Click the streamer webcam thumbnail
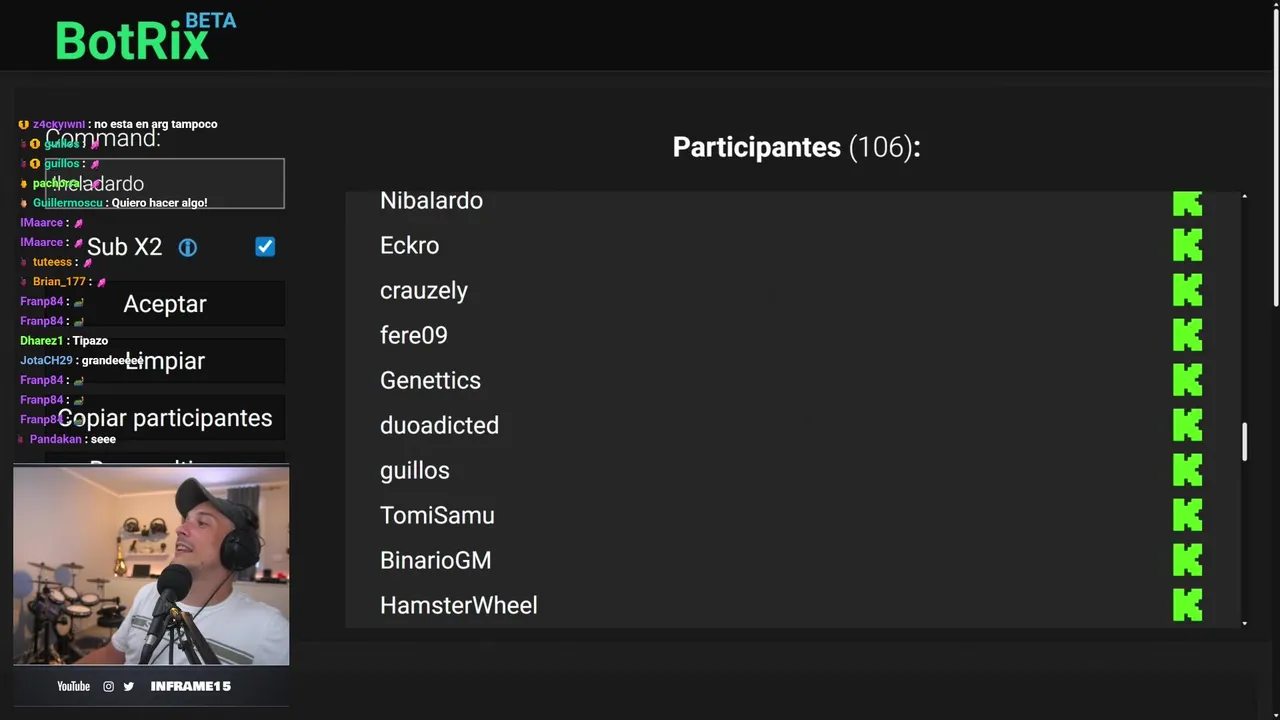1280x720 pixels. pos(151,565)
